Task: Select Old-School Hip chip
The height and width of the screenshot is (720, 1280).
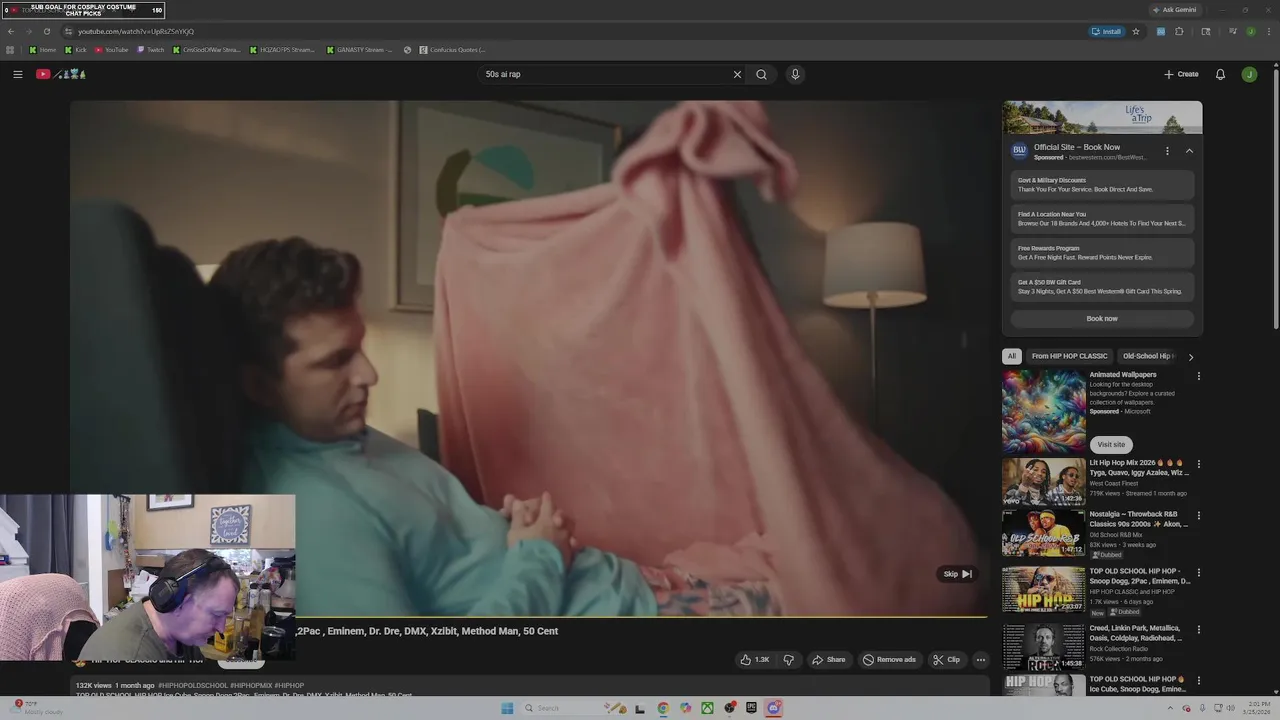Action: click(x=1147, y=356)
